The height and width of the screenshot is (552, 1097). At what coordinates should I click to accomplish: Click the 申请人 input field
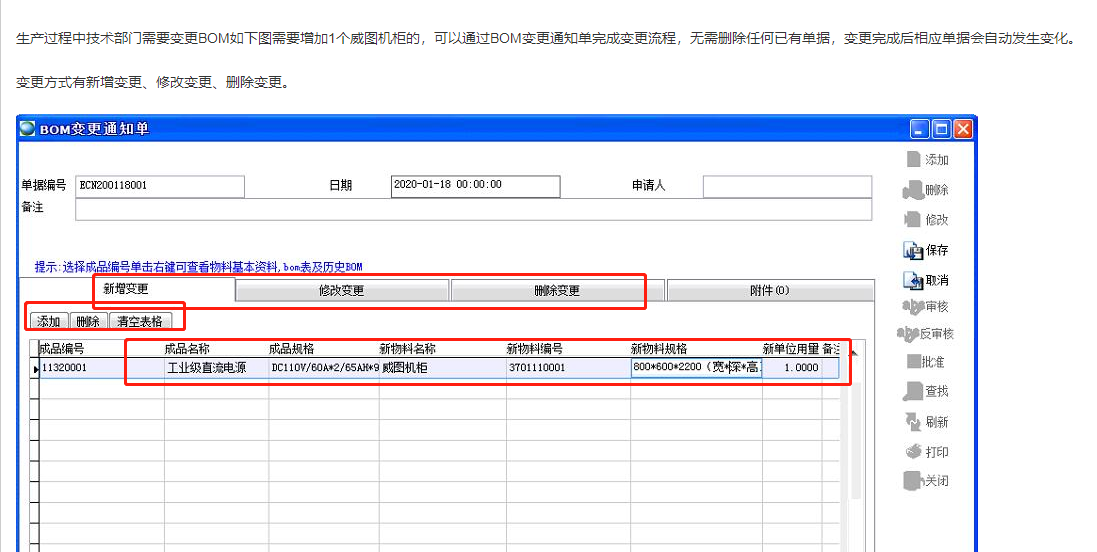click(787, 186)
